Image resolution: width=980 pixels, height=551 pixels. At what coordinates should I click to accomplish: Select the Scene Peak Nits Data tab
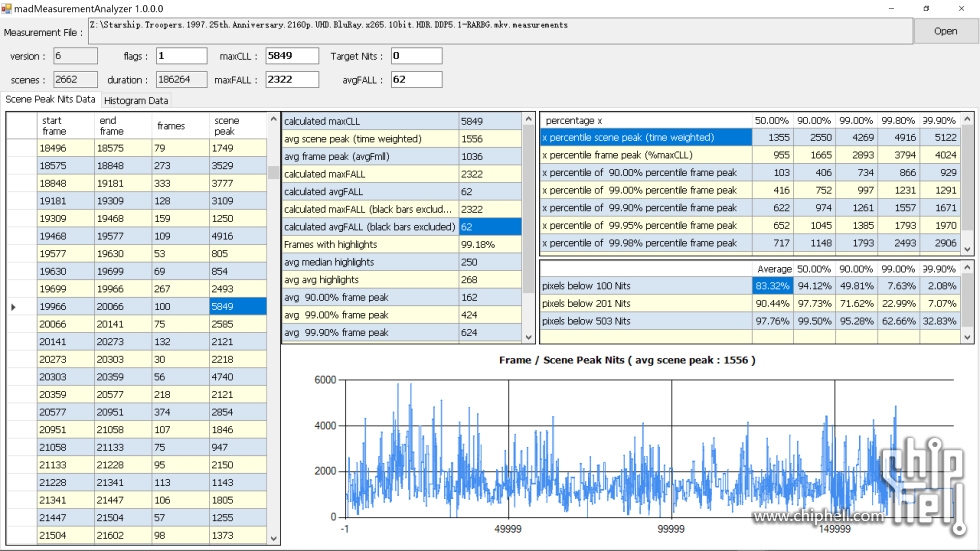(51, 99)
